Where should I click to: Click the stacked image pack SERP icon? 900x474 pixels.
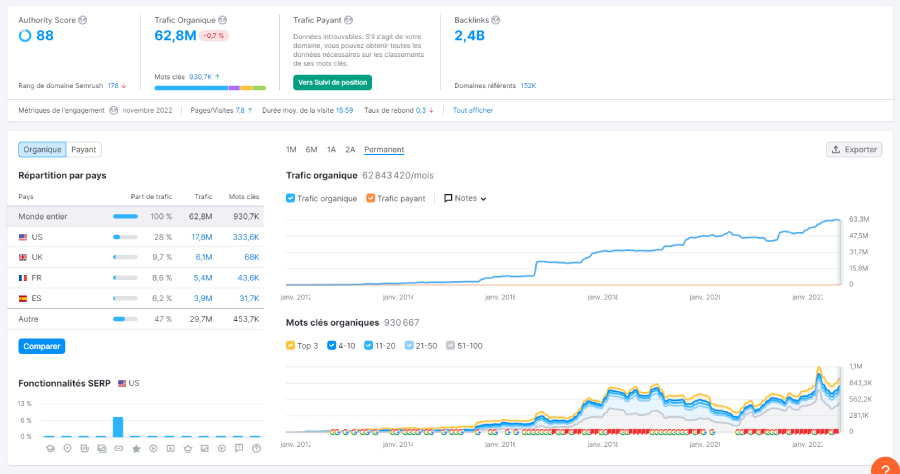tap(102, 448)
